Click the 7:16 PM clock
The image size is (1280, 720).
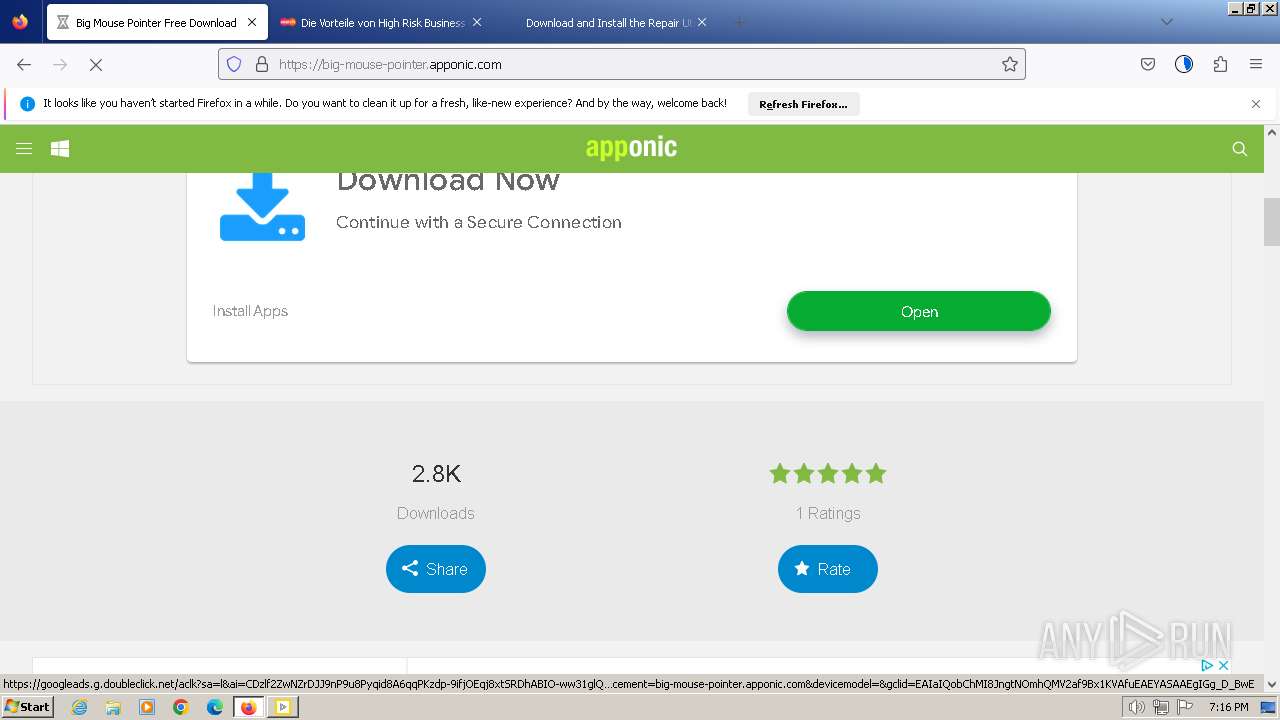pyautogui.click(x=1228, y=707)
